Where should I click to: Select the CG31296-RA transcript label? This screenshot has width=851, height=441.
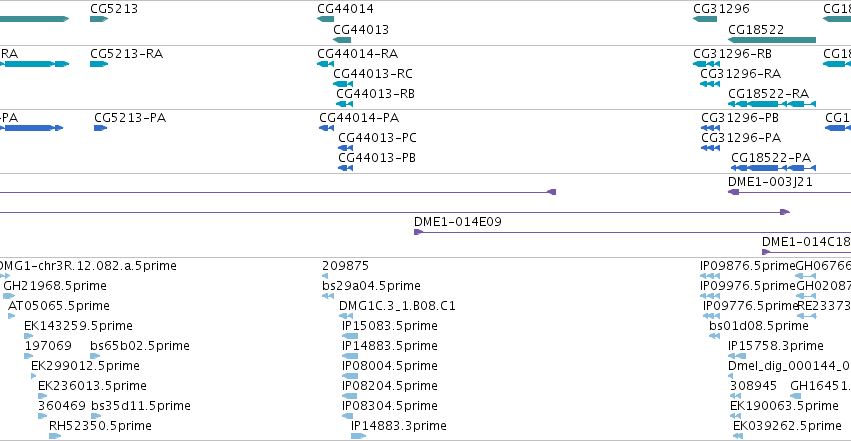pyautogui.click(x=740, y=74)
